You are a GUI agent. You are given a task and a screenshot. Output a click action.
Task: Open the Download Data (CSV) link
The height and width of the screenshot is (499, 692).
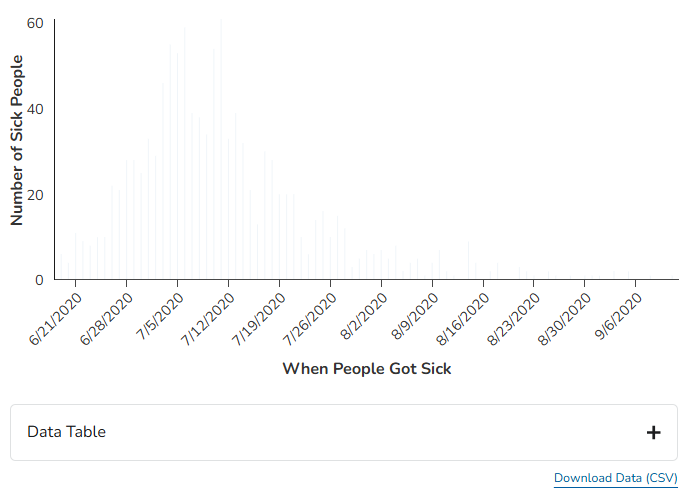[615, 478]
